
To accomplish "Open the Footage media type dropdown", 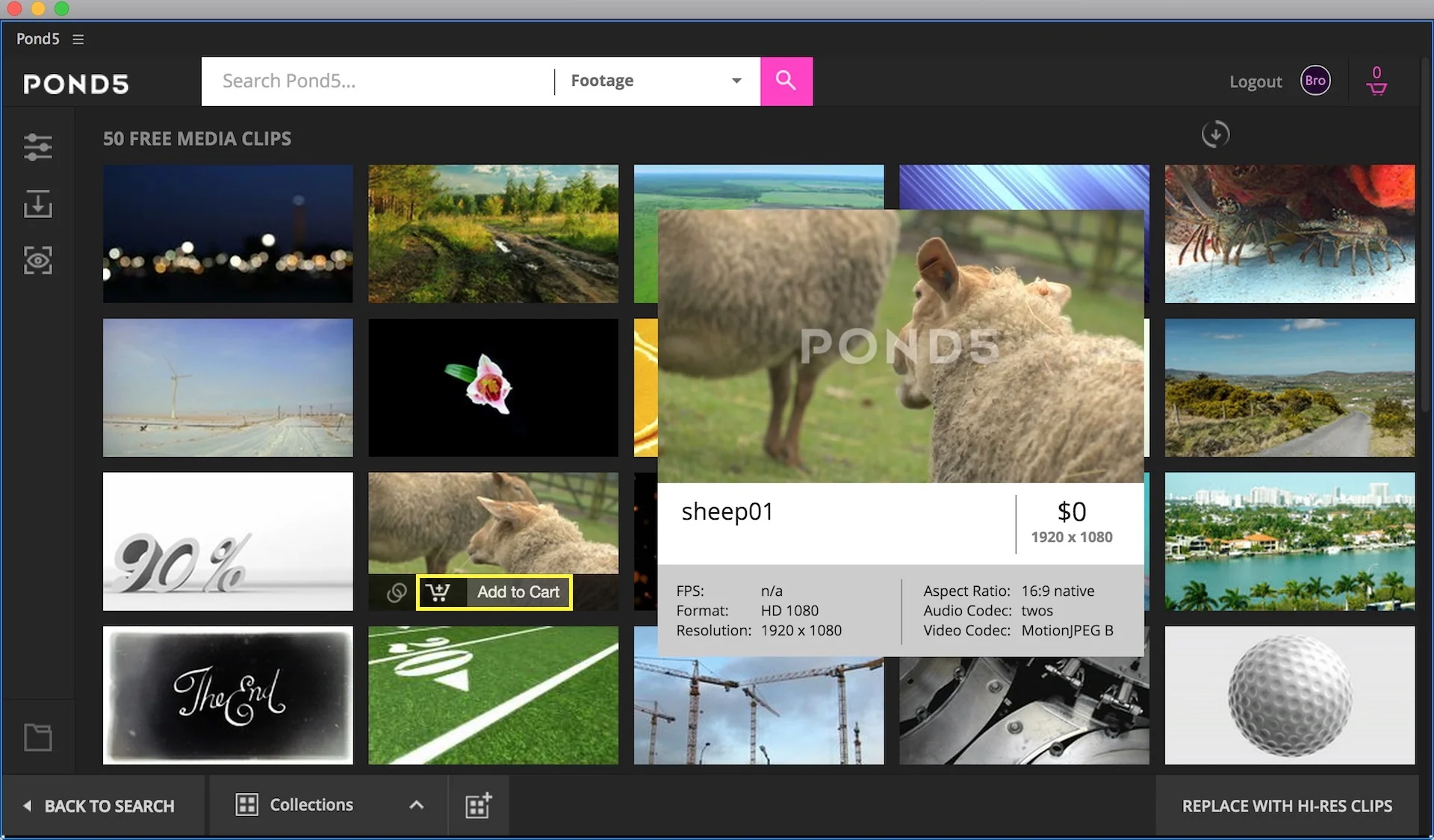I will coord(656,81).
